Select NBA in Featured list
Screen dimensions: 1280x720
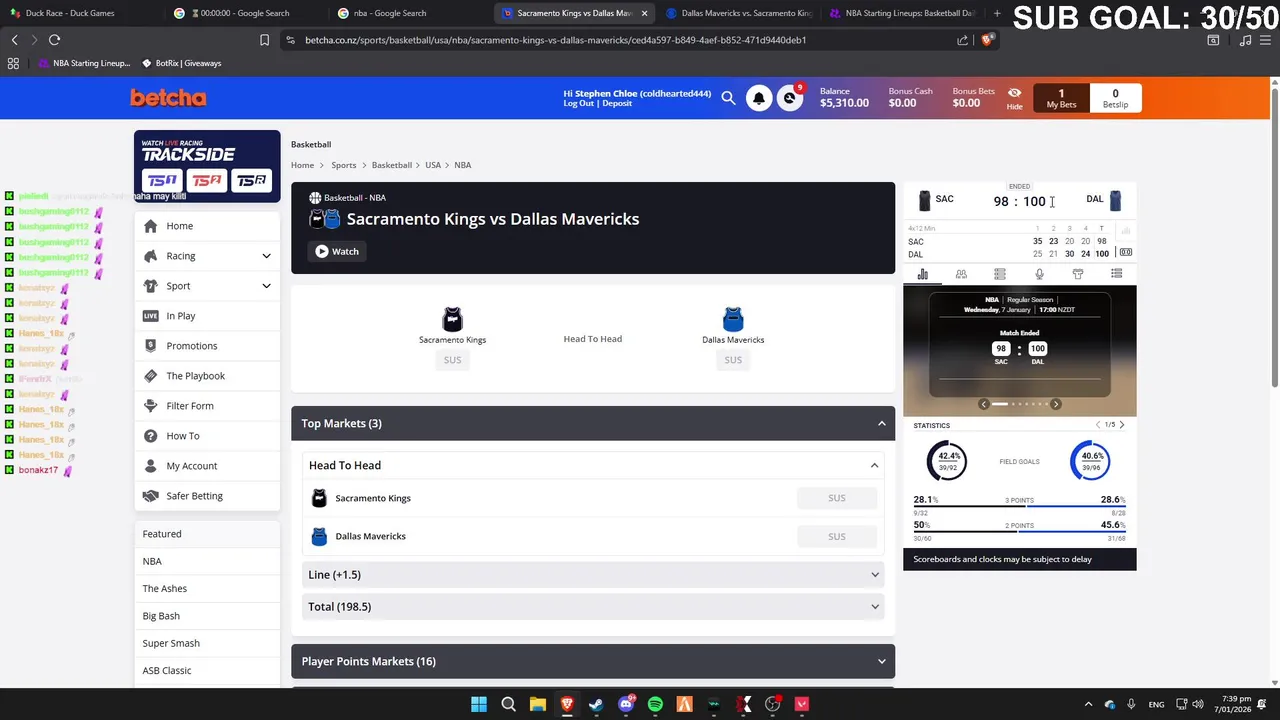(207, 561)
